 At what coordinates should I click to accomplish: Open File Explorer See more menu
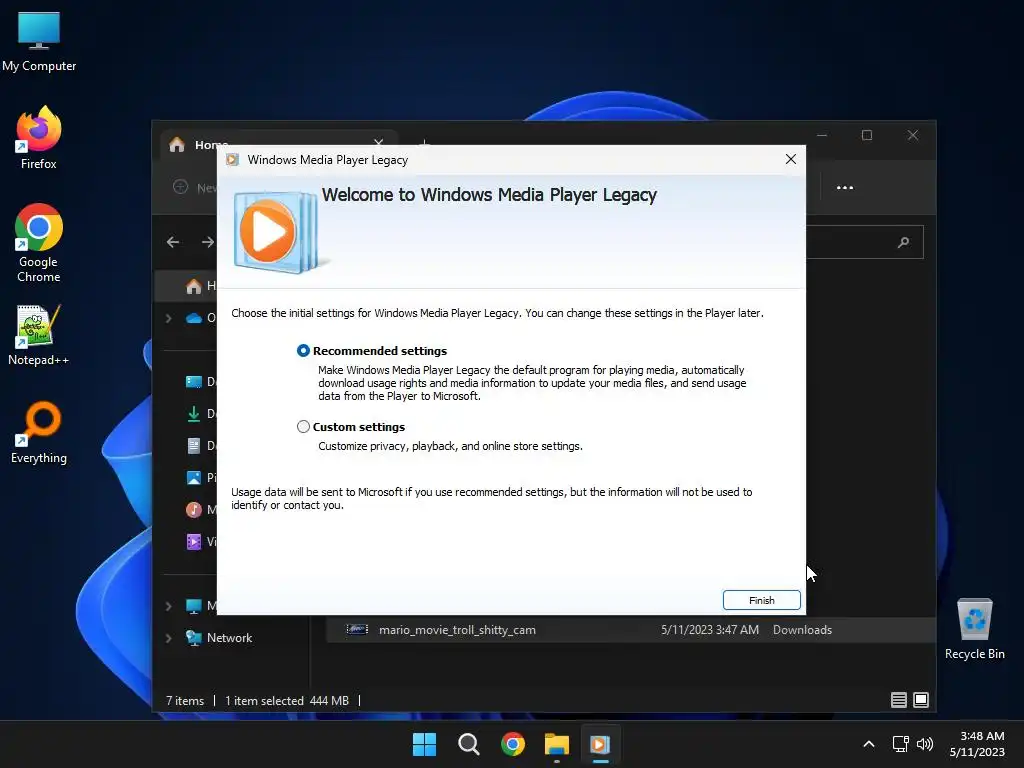844,187
